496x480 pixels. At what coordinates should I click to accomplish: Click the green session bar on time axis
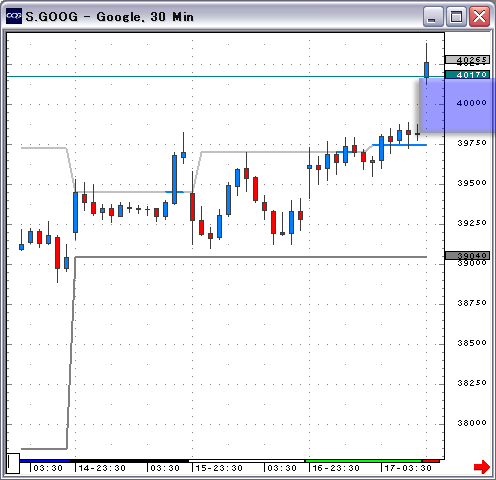pos(364,461)
